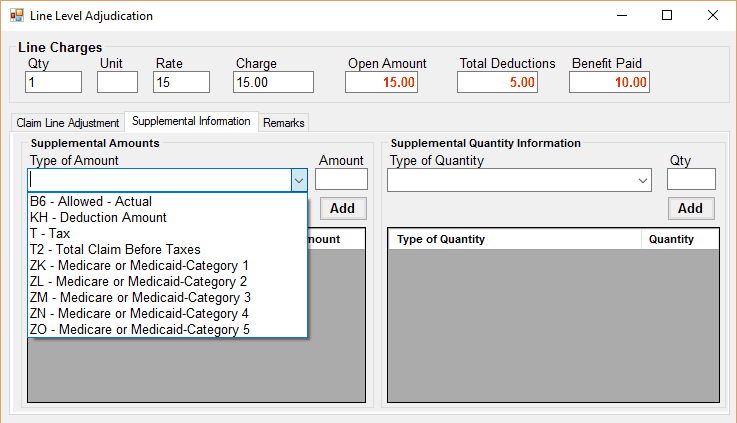Click the Qty field in Line Charges
737x423 pixels.
[53, 82]
